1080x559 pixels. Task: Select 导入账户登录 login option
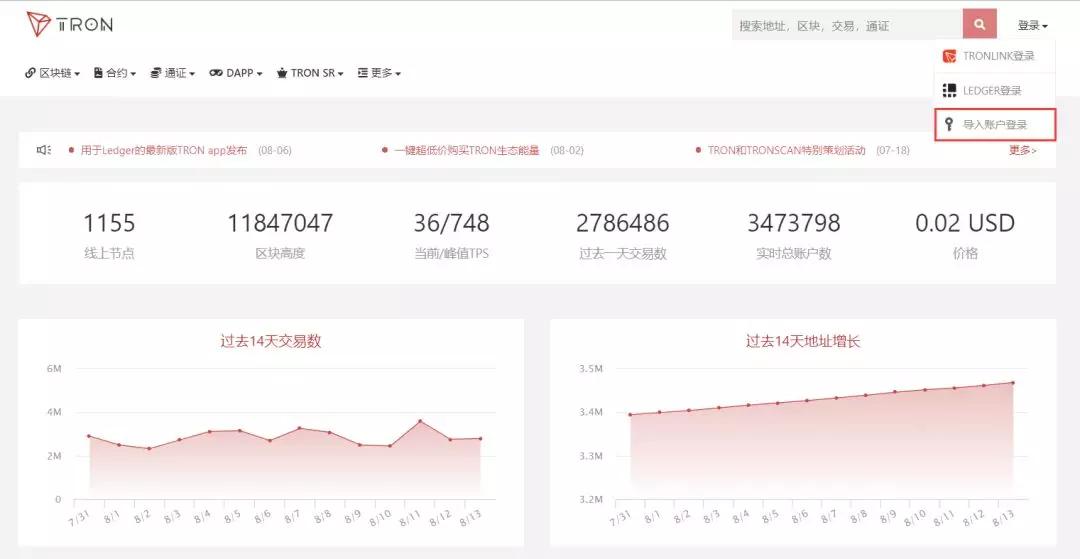click(995, 125)
